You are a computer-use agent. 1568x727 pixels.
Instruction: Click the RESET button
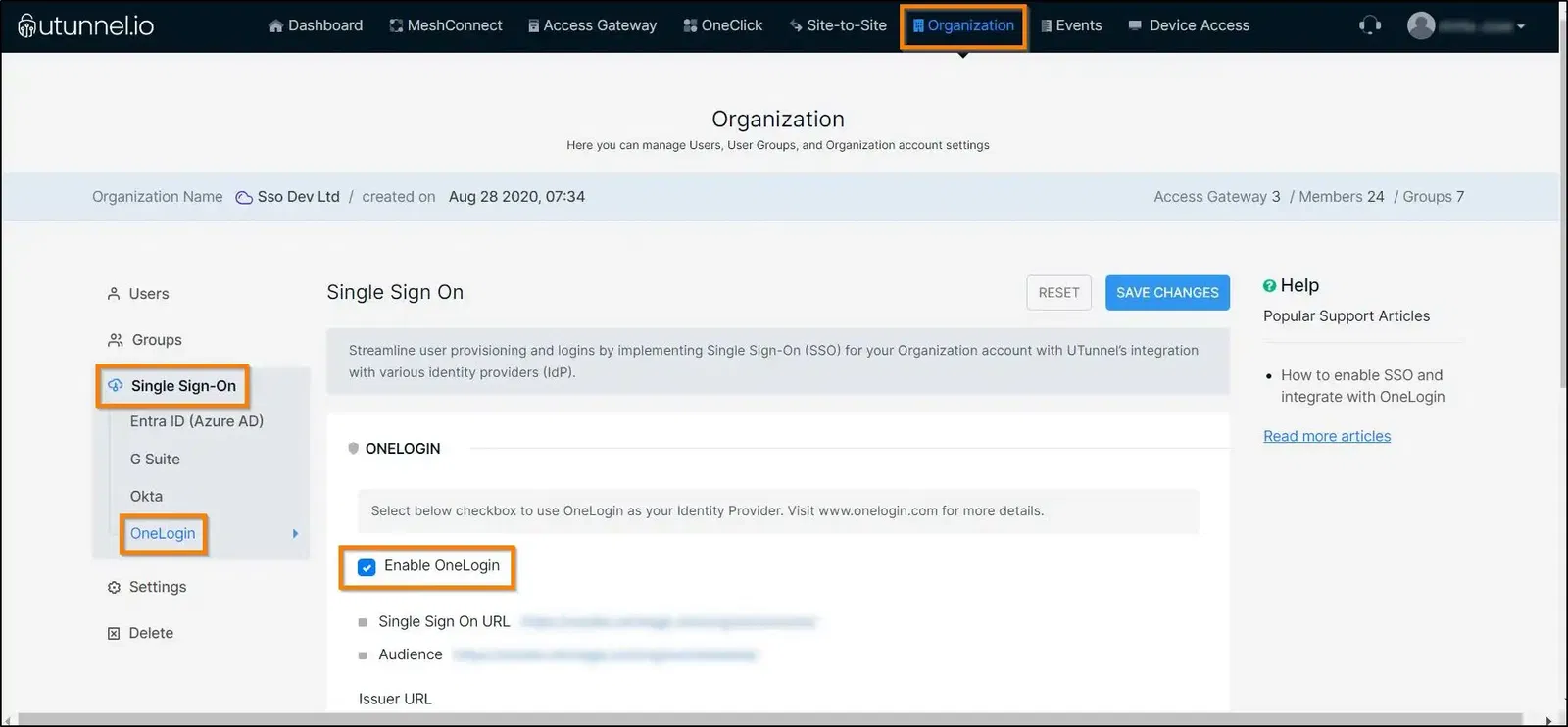point(1058,293)
